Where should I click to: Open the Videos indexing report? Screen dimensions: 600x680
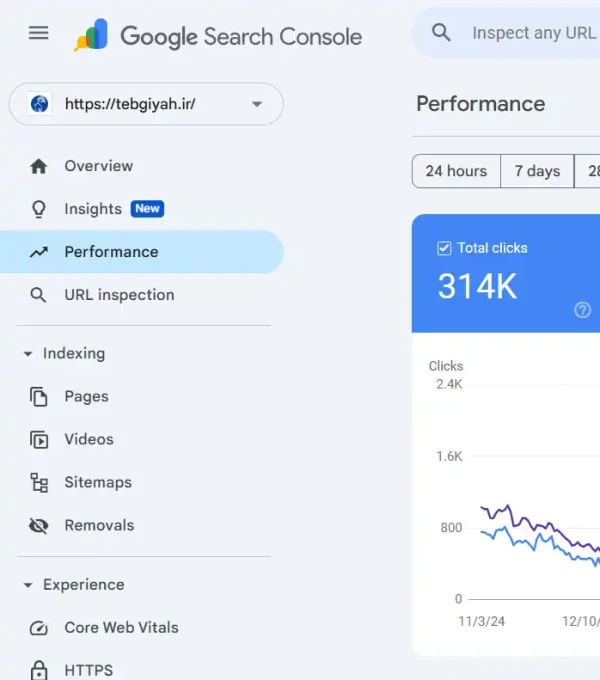[x=89, y=439]
